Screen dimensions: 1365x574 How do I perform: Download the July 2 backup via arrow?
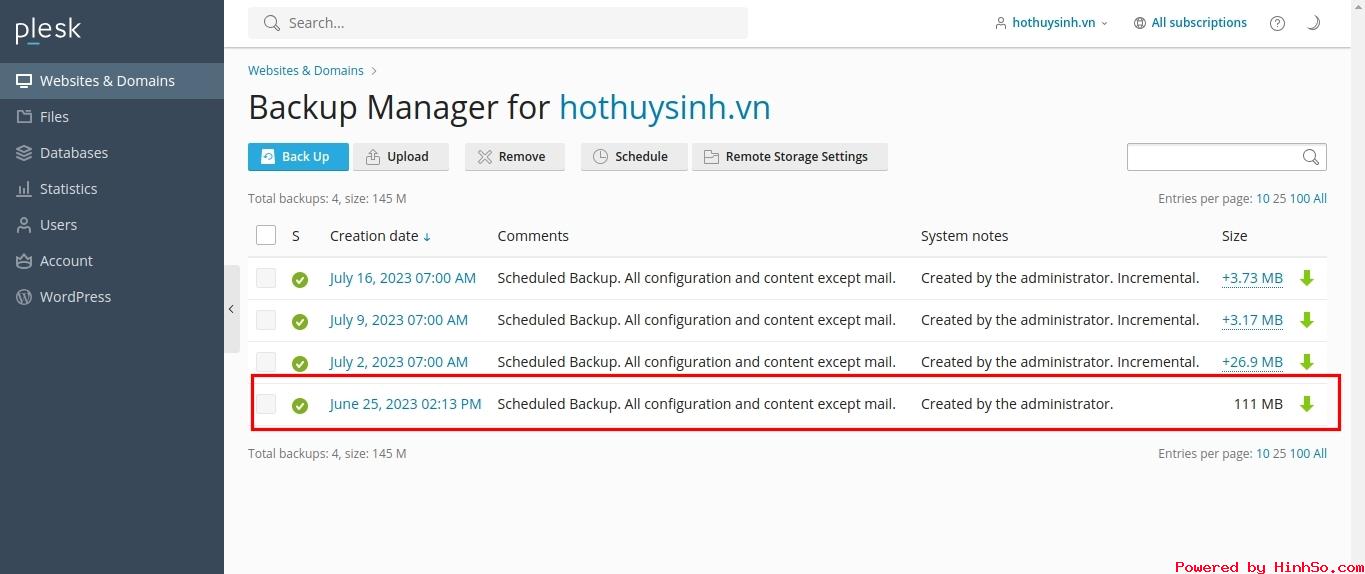point(1306,362)
